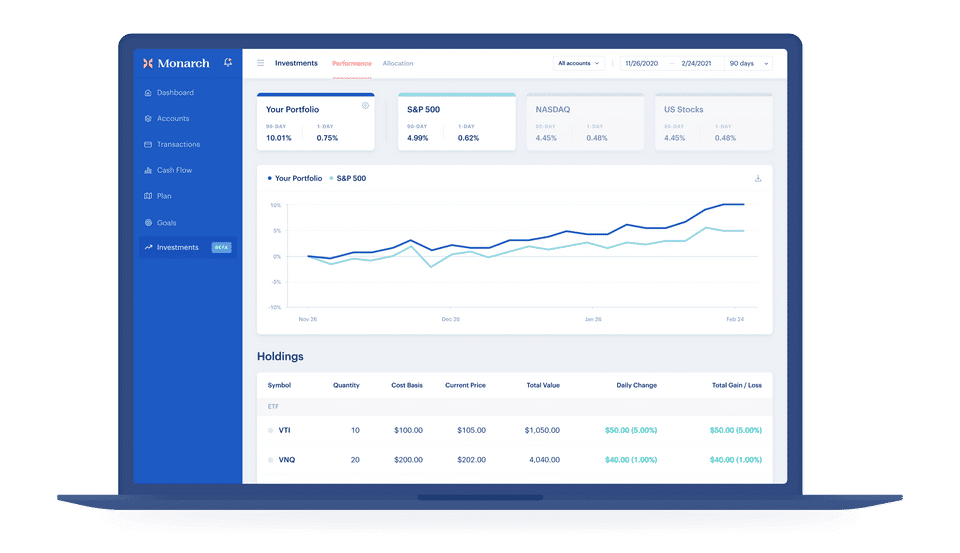The height and width of the screenshot is (553, 960).
Task: Click the Investments page title
Action: pyautogui.click(x=296, y=64)
